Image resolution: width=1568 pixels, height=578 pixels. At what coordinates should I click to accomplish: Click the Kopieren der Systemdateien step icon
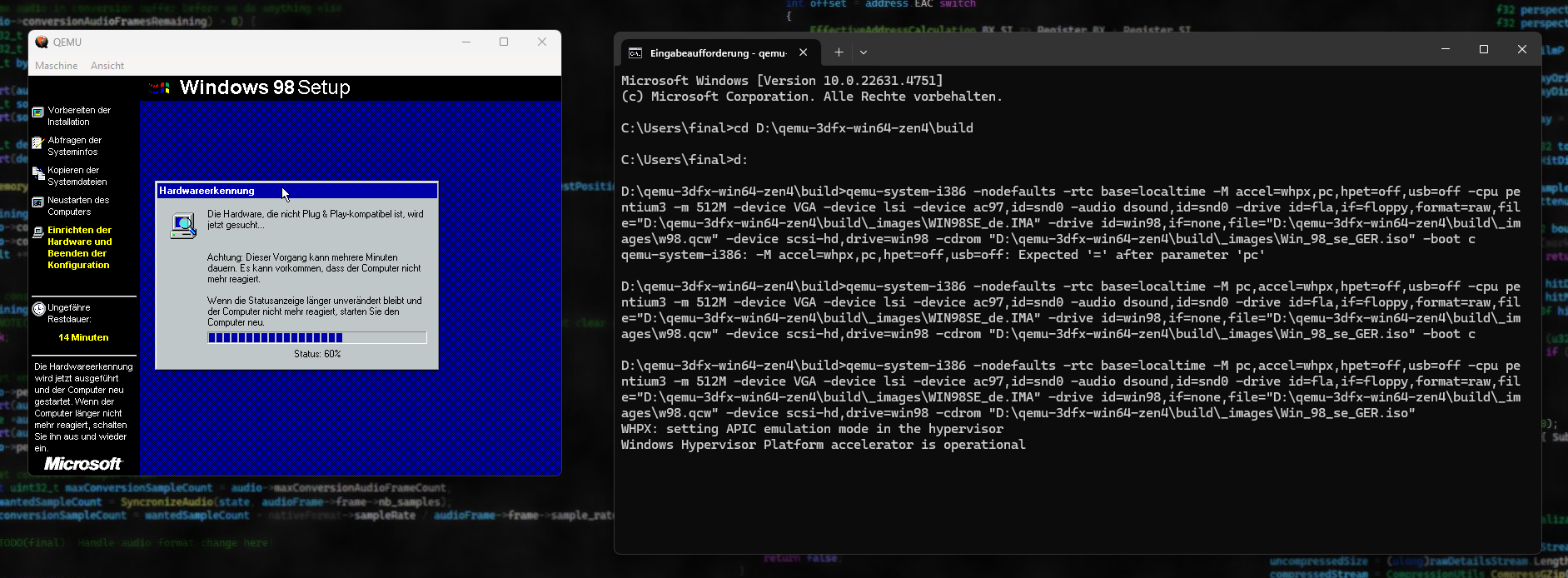coord(37,172)
